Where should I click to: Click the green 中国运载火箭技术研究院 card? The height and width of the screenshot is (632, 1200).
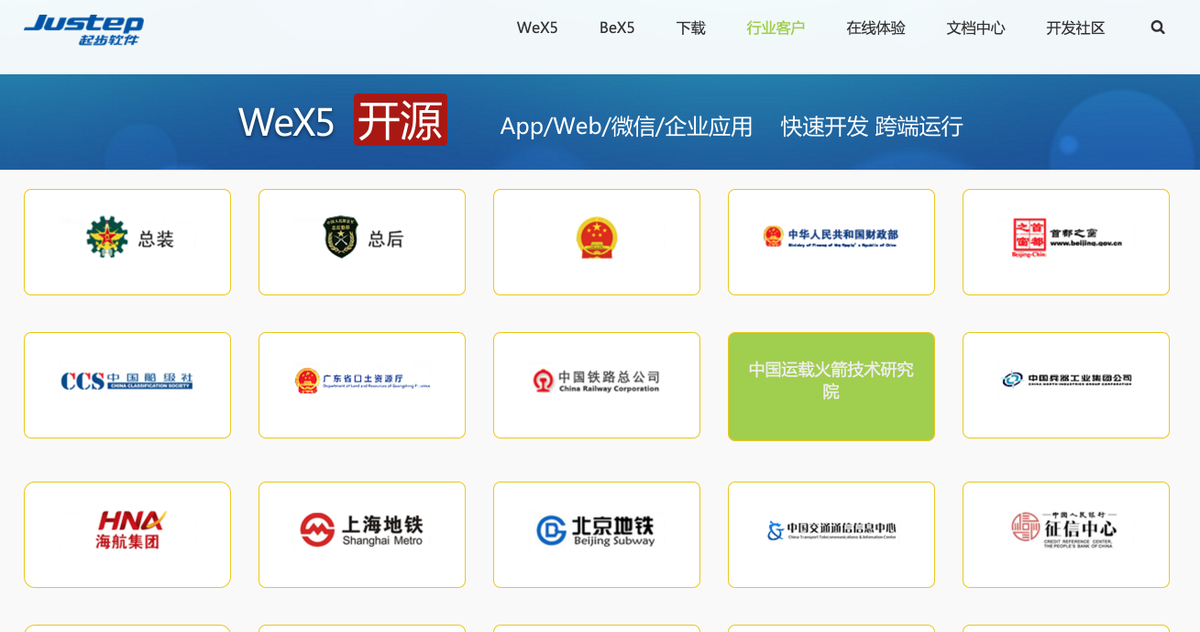(831, 386)
